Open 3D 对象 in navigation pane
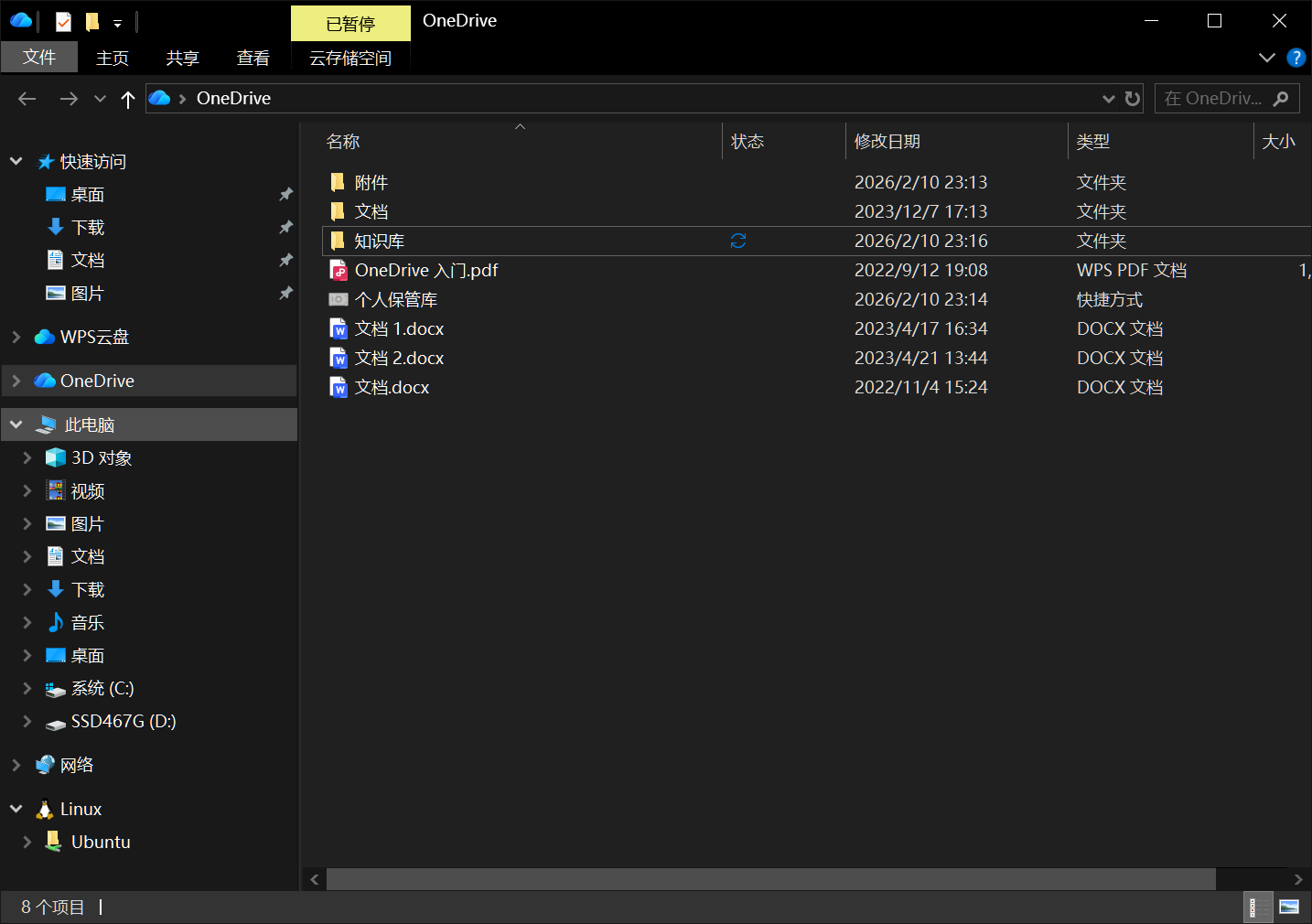The width and height of the screenshot is (1312, 924). (102, 457)
